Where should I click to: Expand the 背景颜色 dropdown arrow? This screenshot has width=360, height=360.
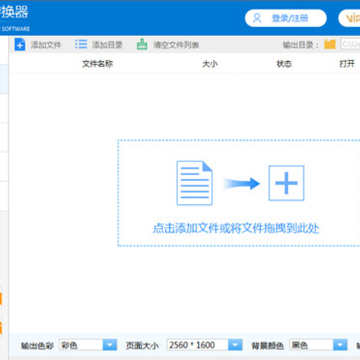pyautogui.click(x=340, y=345)
